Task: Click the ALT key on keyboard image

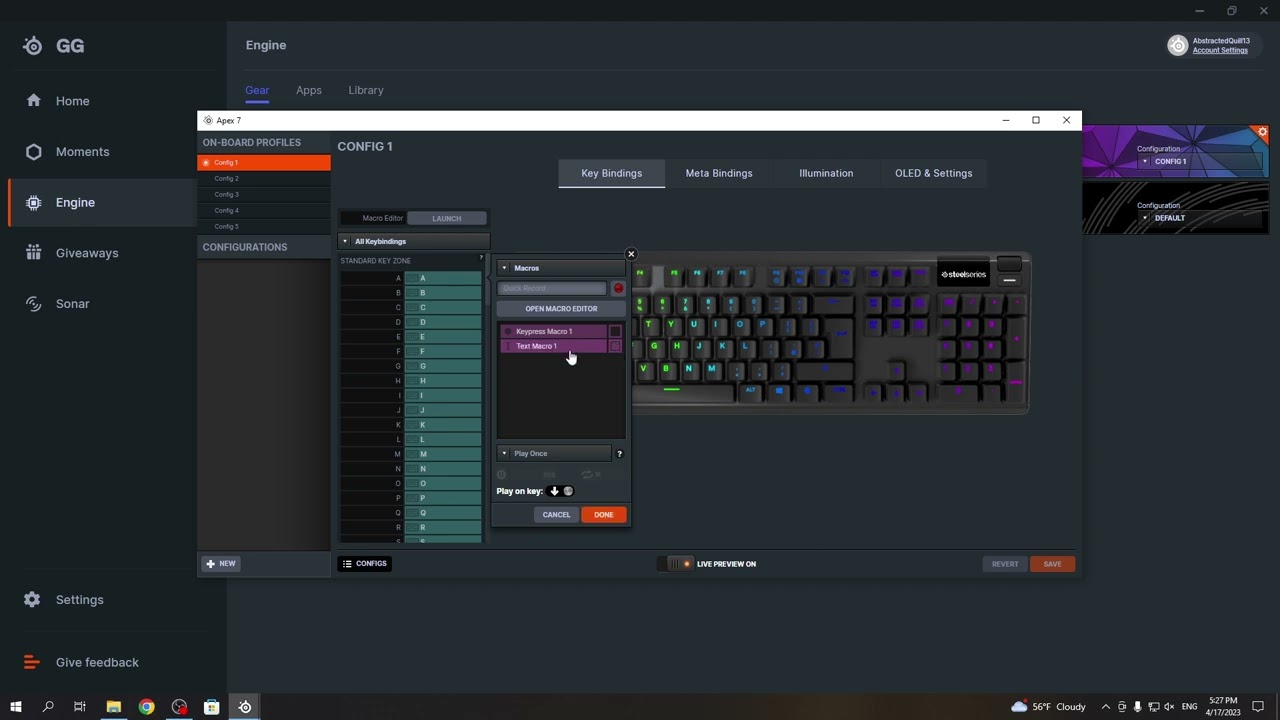Action: point(750,392)
